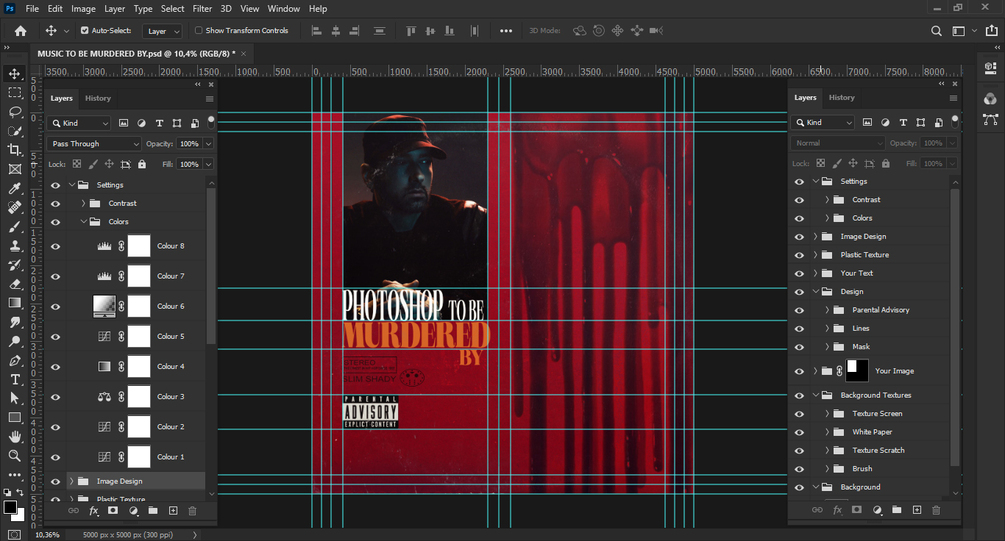
Task: Hide the Your Image group
Action: tap(799, 371)
